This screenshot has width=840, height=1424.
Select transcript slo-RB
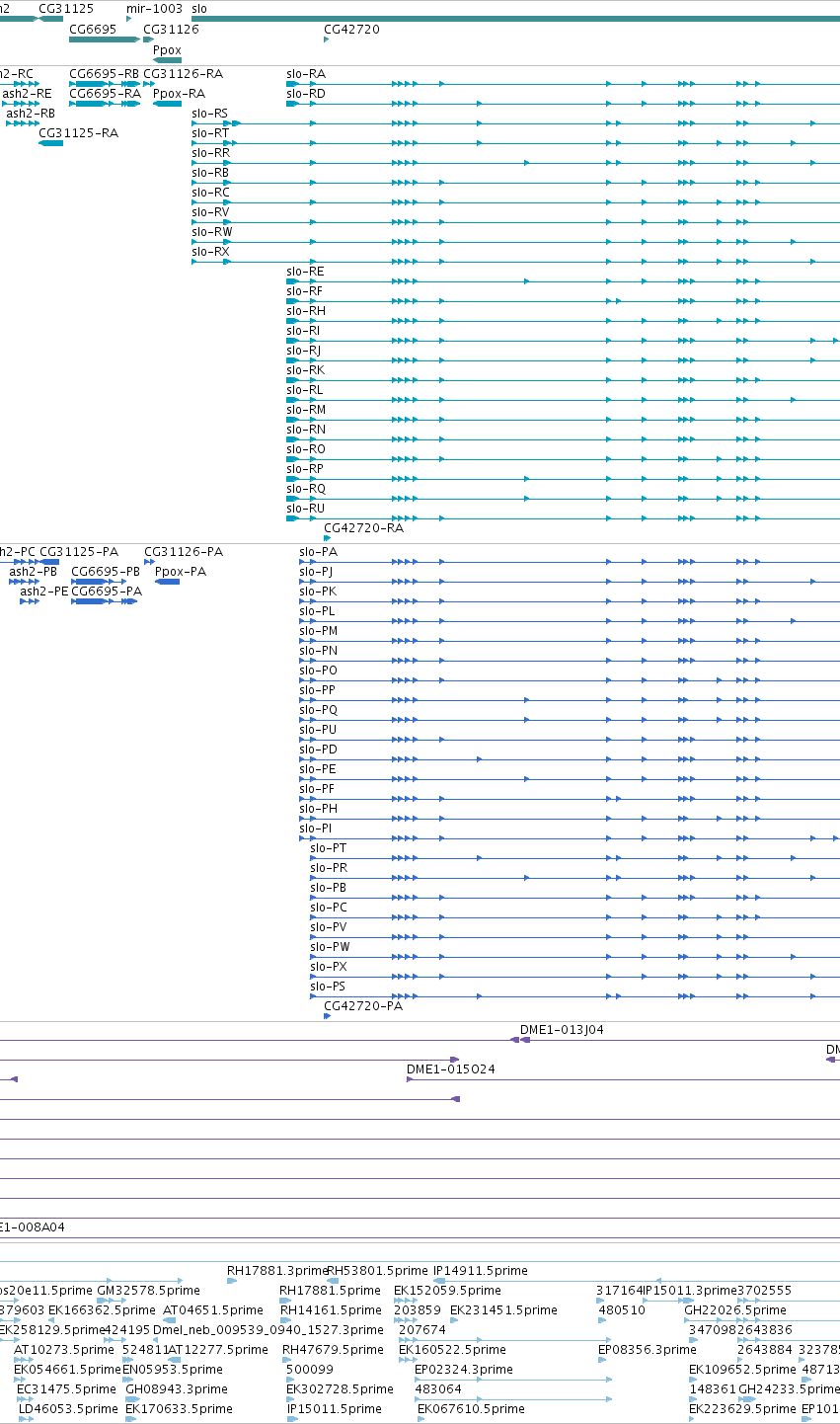click(x=210, y=173)
